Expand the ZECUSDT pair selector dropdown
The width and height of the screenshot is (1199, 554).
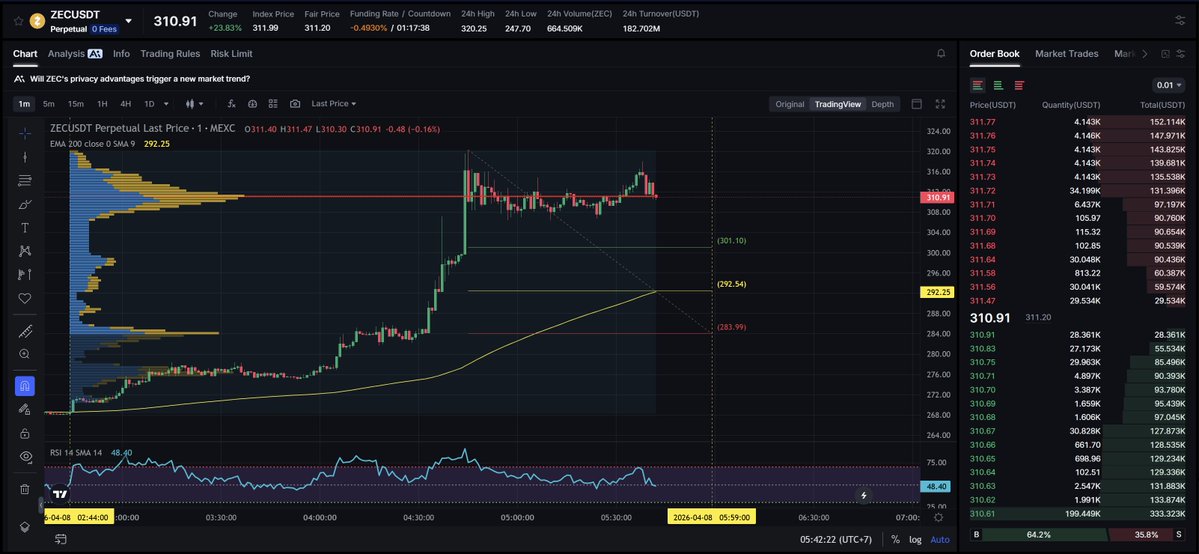128,21
